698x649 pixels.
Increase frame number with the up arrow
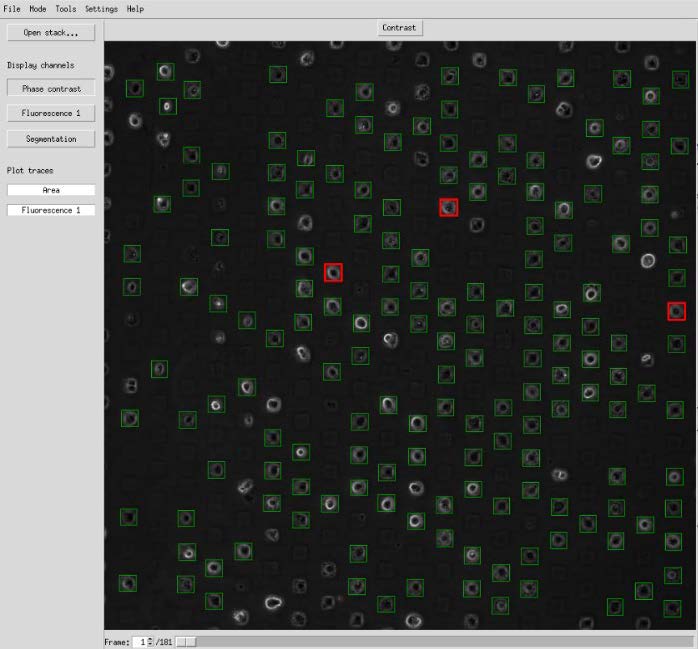point(150,640)
